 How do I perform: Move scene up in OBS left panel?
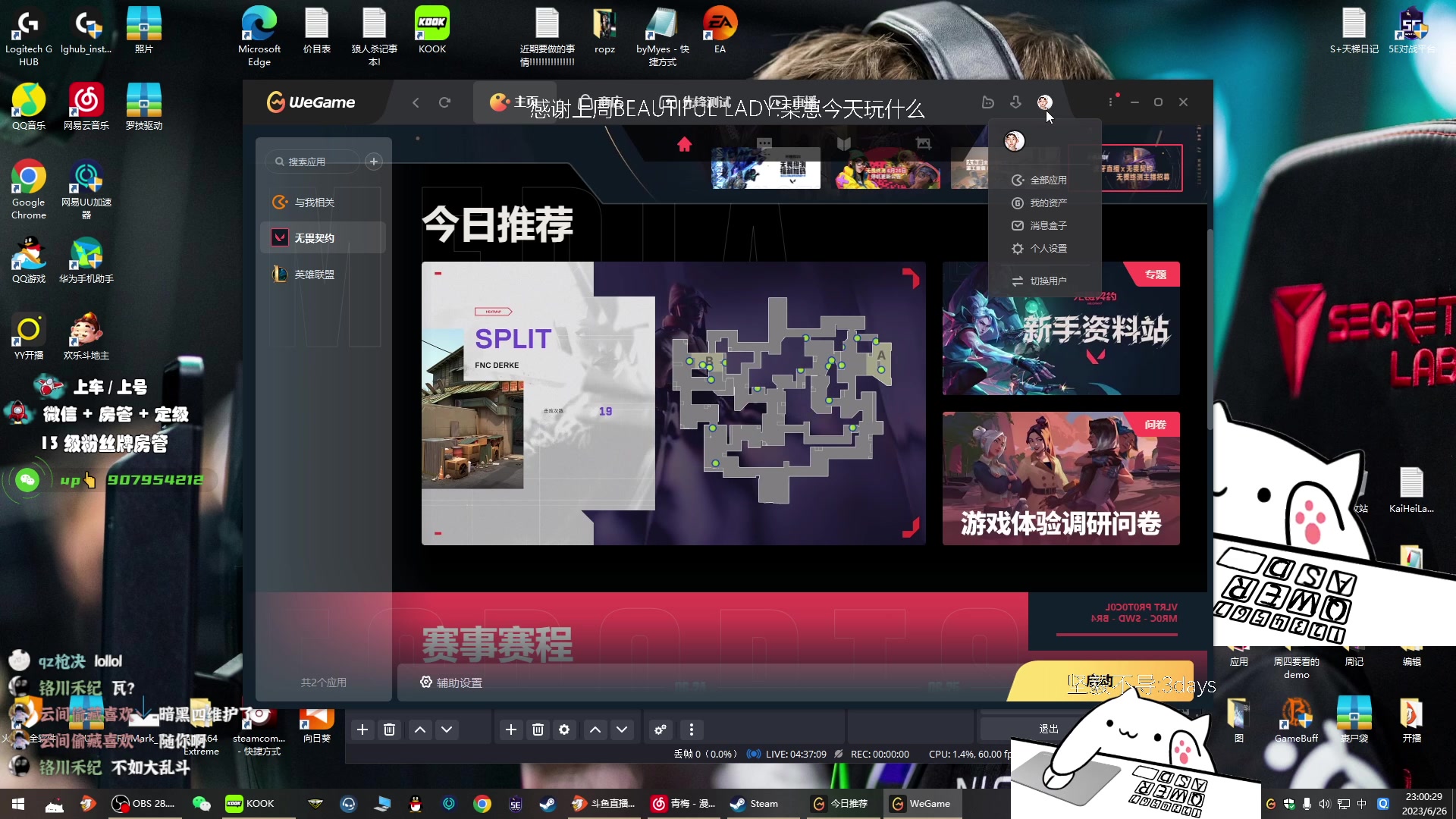click(x=419, y=730)
